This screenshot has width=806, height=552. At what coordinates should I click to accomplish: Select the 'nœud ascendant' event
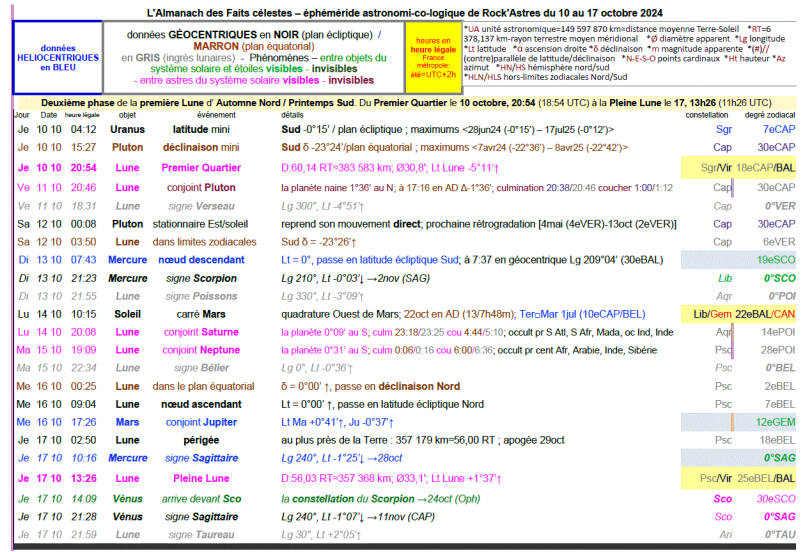[x=201, y=404]
